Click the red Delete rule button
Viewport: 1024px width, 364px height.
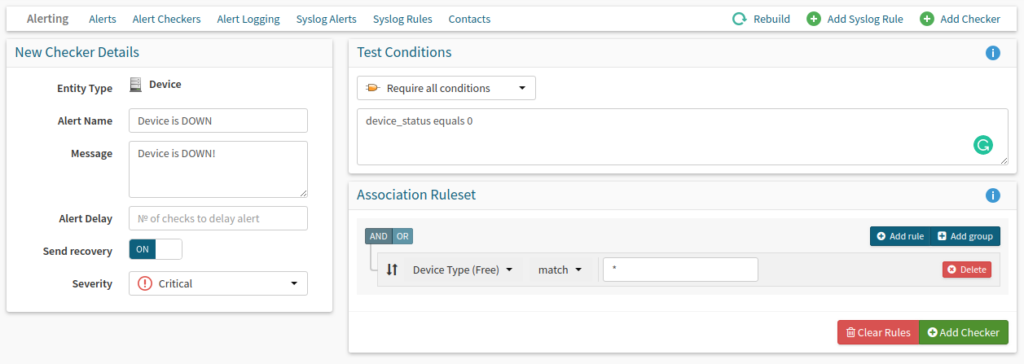[967, 269]
